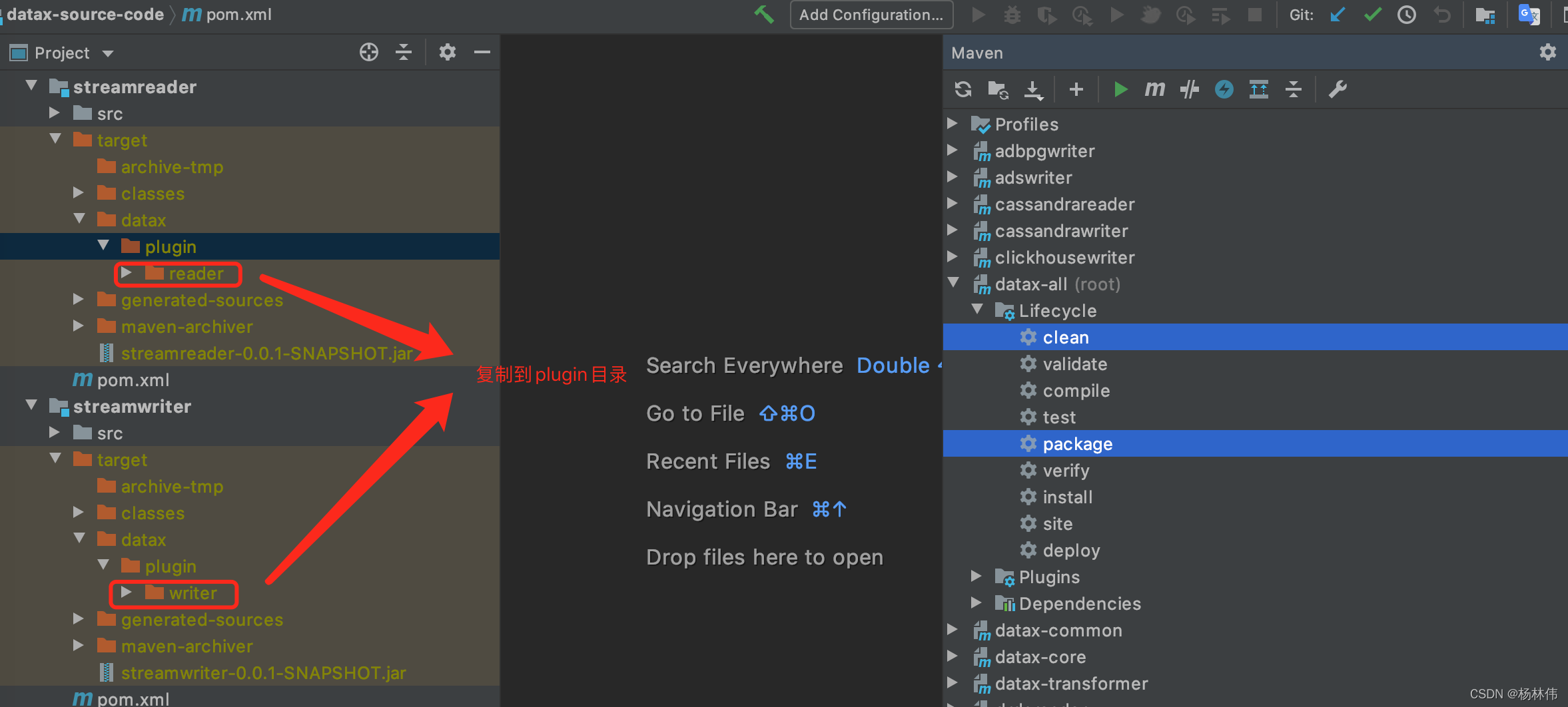Viewport: 1568px width, 707px height.
Task: Select the site lifecycle goal
Action: pos(1255,523)
